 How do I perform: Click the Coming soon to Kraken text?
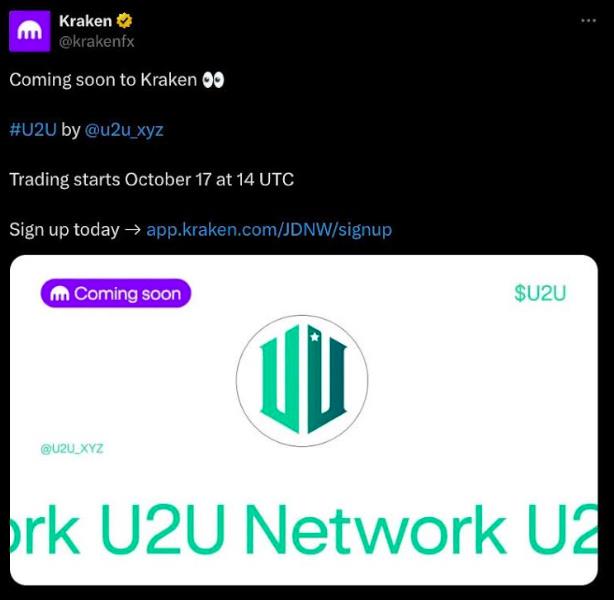(103, 80)
